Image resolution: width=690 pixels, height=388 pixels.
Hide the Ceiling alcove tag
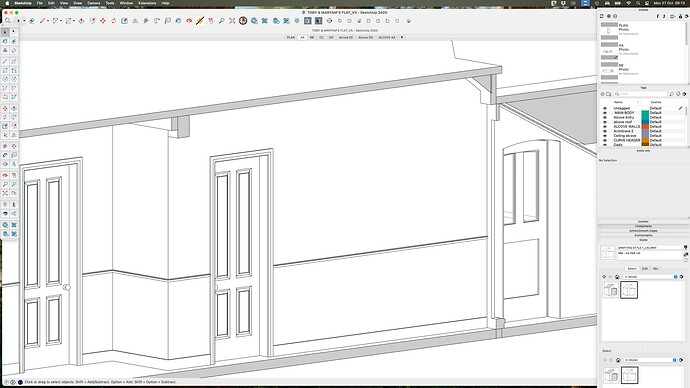[605, 135]
